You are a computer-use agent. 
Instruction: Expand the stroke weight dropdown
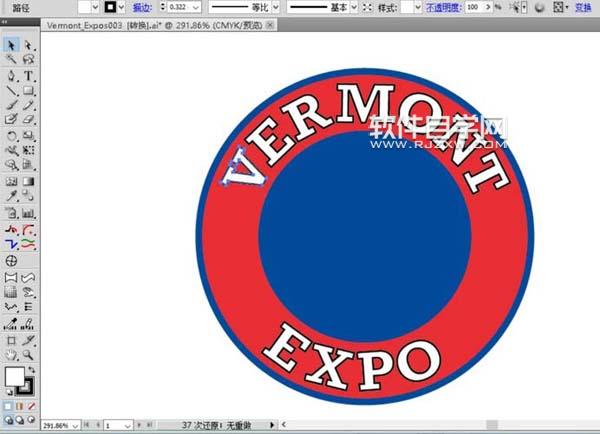pos(195,7)
